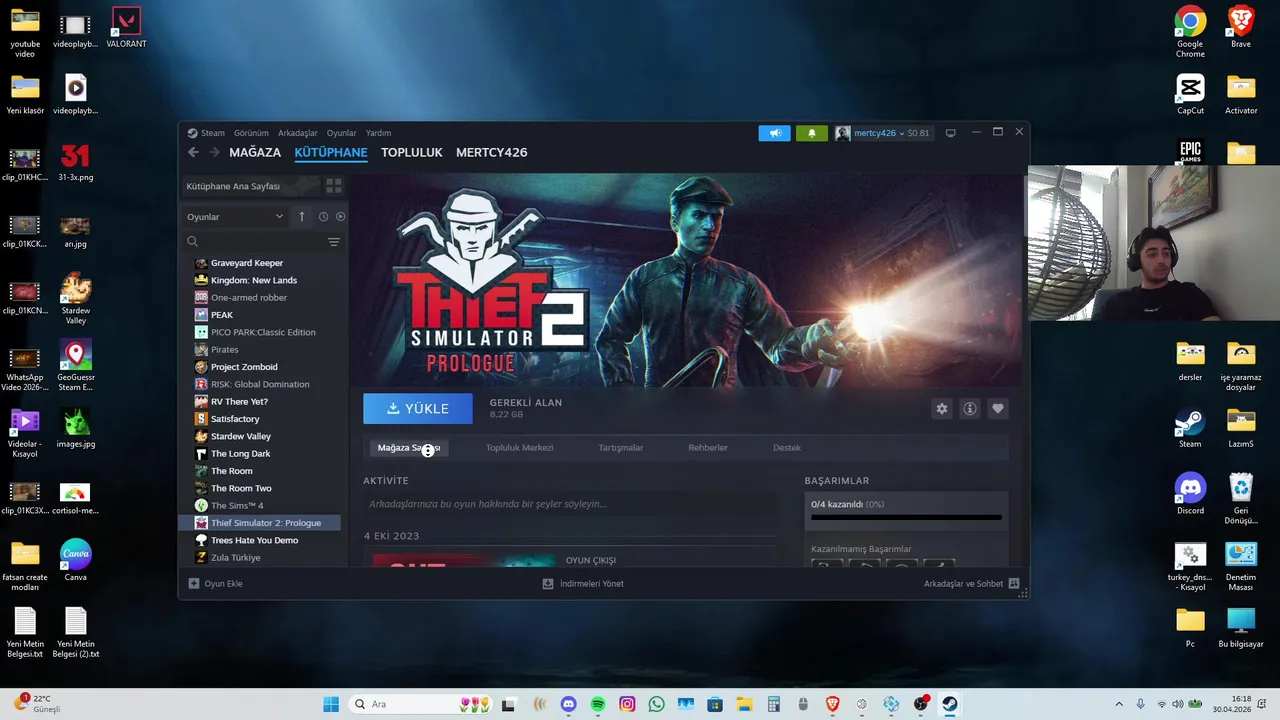This screenshot has height=720, width=1280.
Task: Open Instagram from the taskbar
Action: 627,704
